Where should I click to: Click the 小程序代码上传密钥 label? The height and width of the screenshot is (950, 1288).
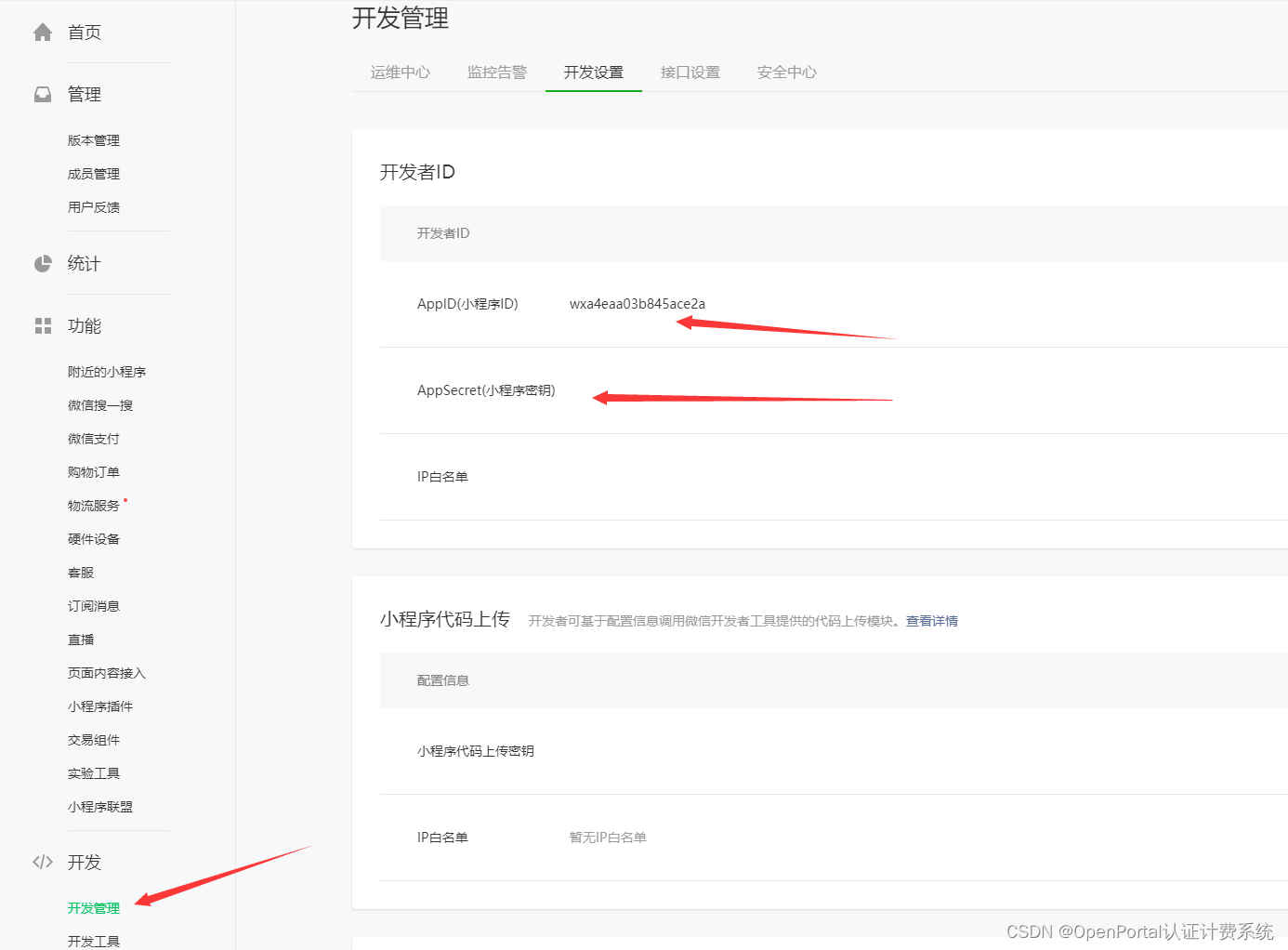[476, 751]
